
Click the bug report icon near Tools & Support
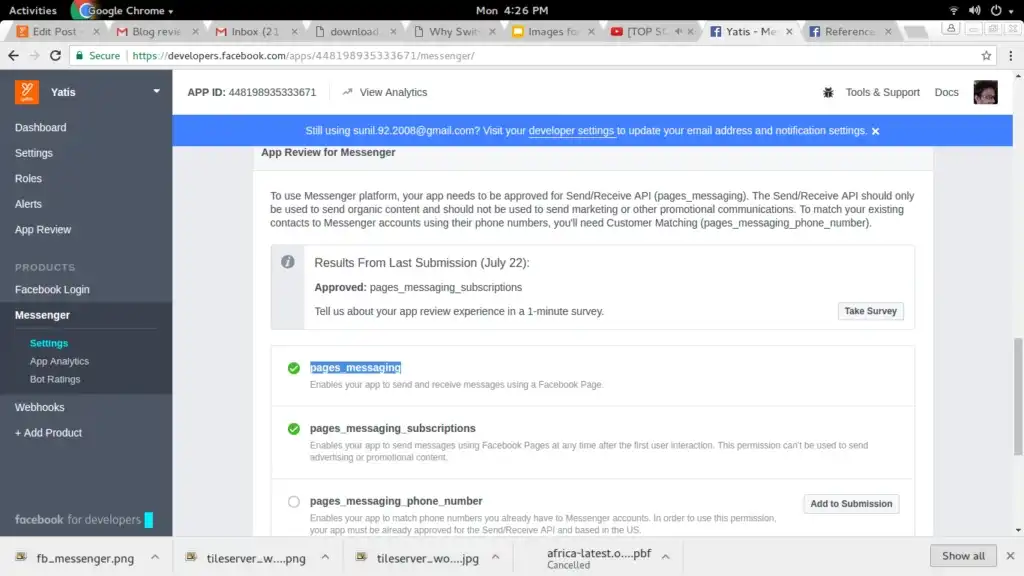click(x=828, y=92)
